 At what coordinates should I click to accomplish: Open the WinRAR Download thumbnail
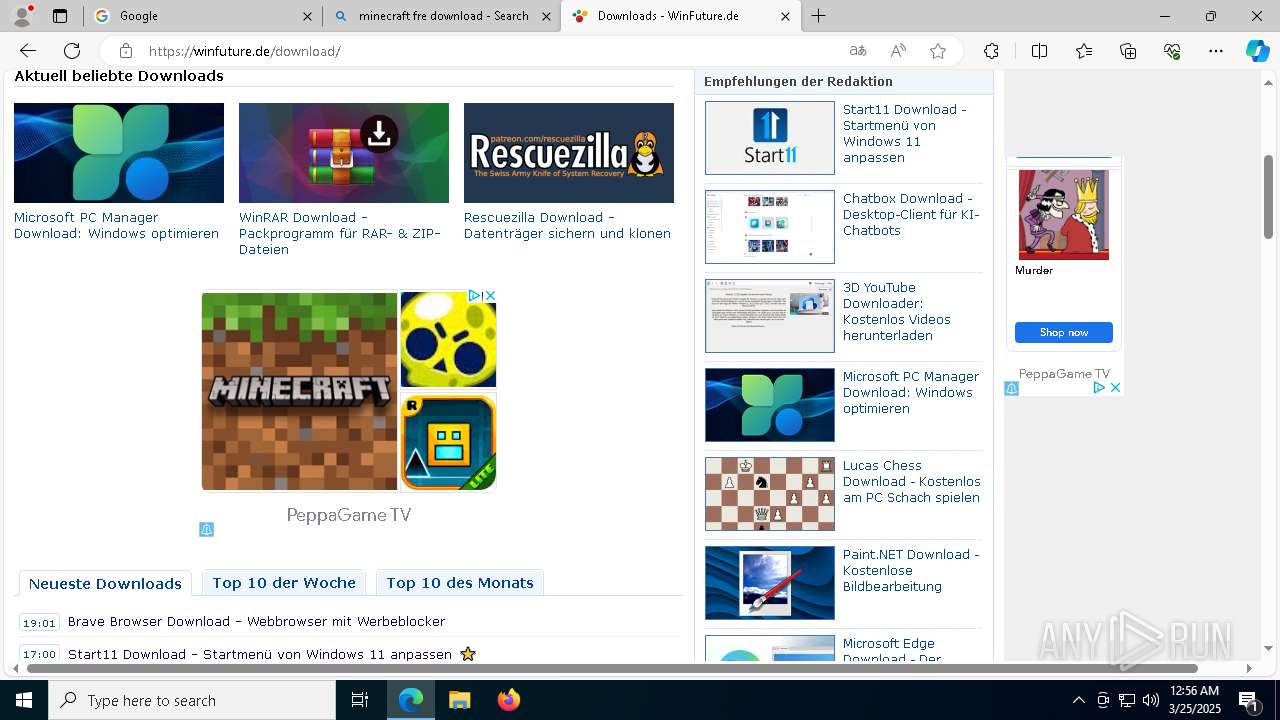point(344,153)
